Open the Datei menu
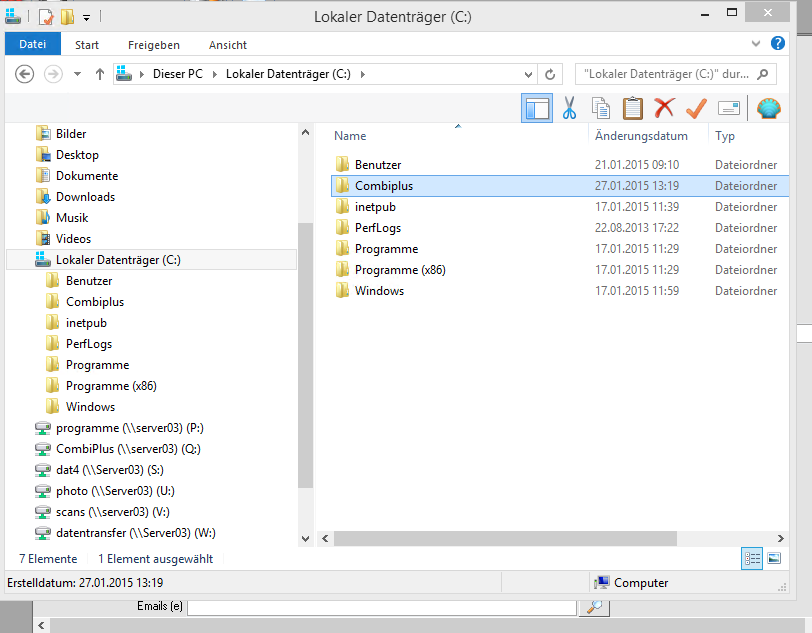 33,45
